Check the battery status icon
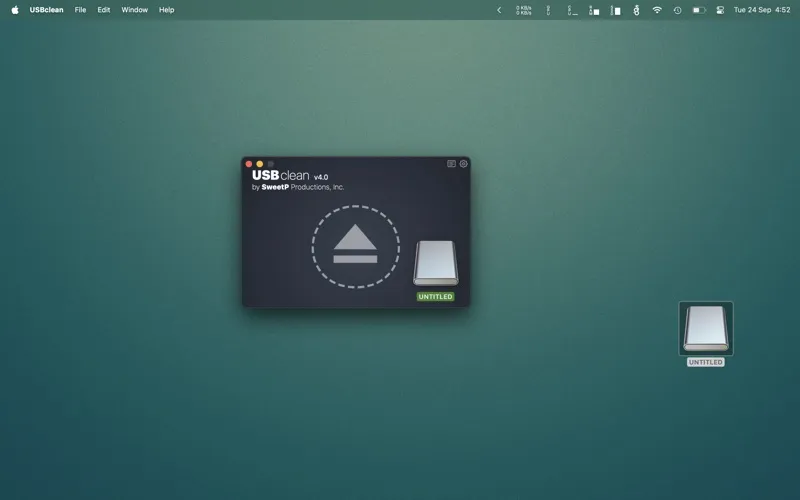800x500 pixels. (699, 10)
